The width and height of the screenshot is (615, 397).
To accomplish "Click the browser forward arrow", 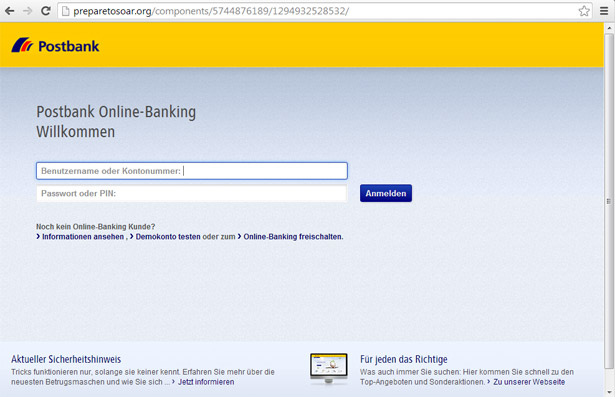I will click(27, 11).
